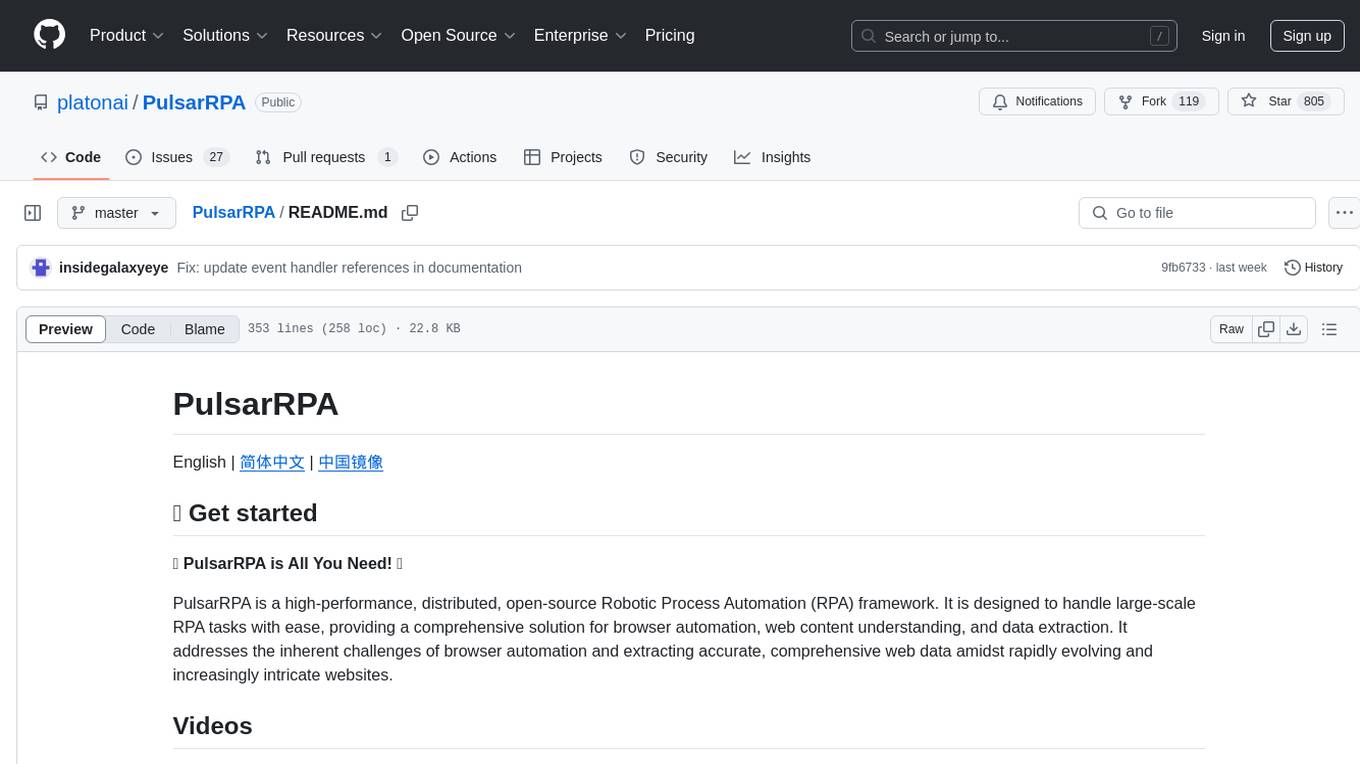Switch to the Actions tab
This screenshot has height=764, width=1360.
(460, 157)
